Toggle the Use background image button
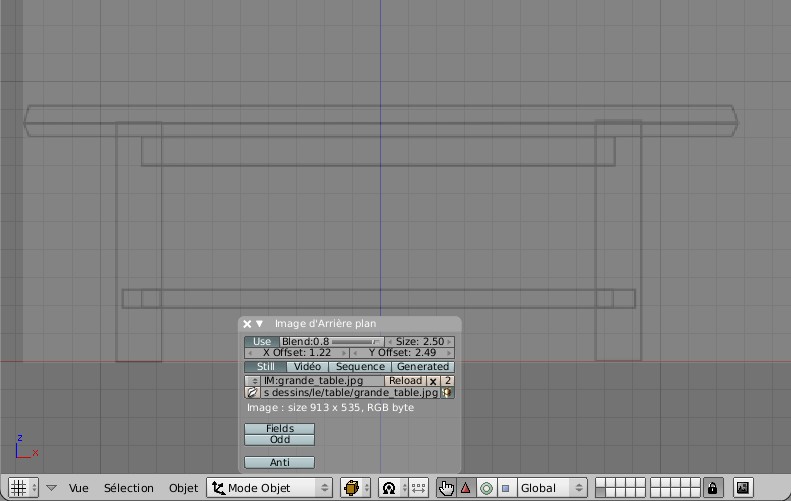 262,342
